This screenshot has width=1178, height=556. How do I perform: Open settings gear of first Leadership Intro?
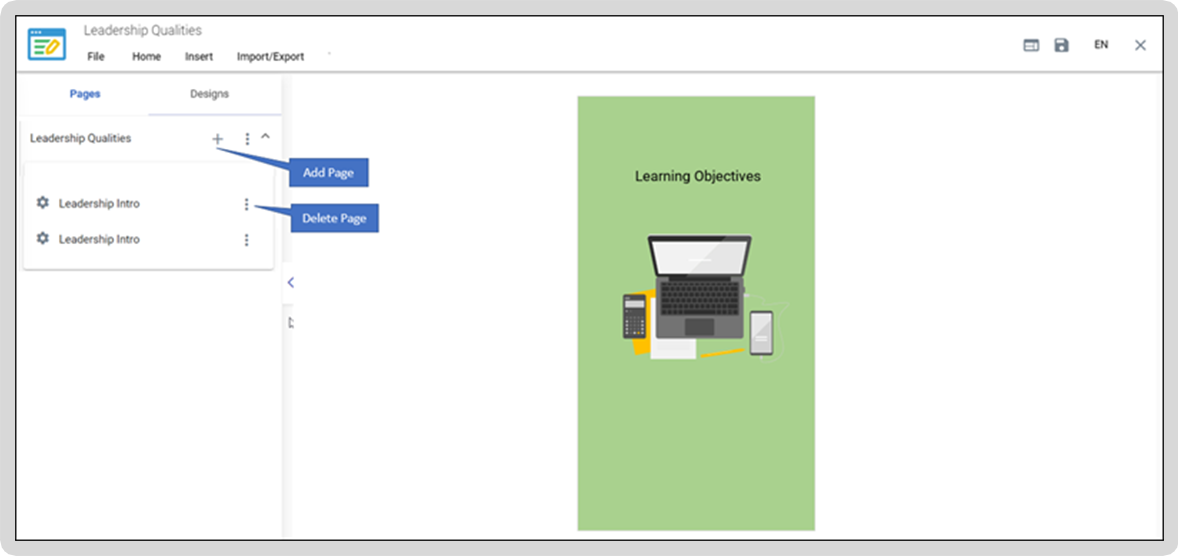coord(43,203)
